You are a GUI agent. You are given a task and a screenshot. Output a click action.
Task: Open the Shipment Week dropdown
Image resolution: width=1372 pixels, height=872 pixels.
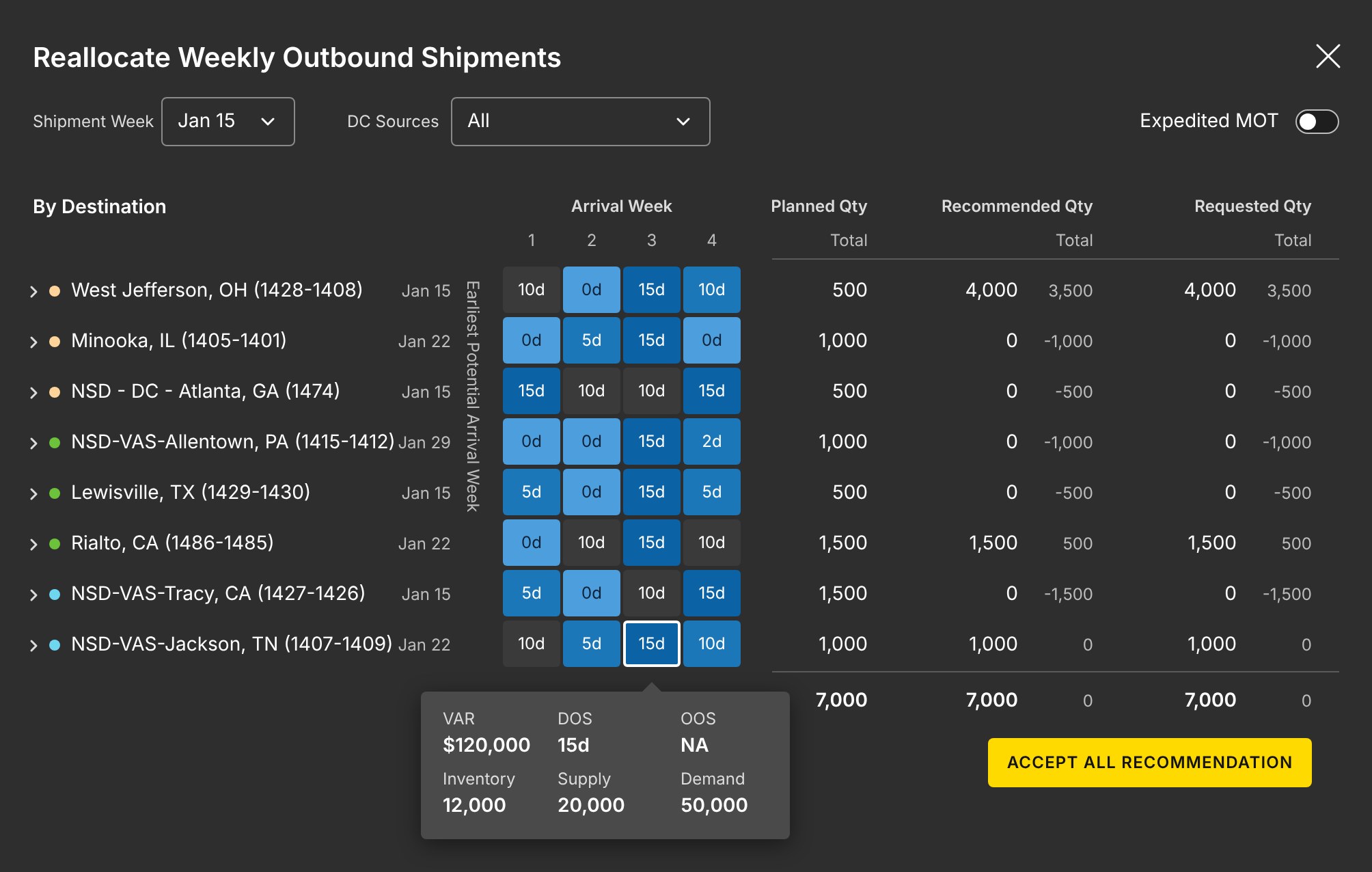(228, 122)
